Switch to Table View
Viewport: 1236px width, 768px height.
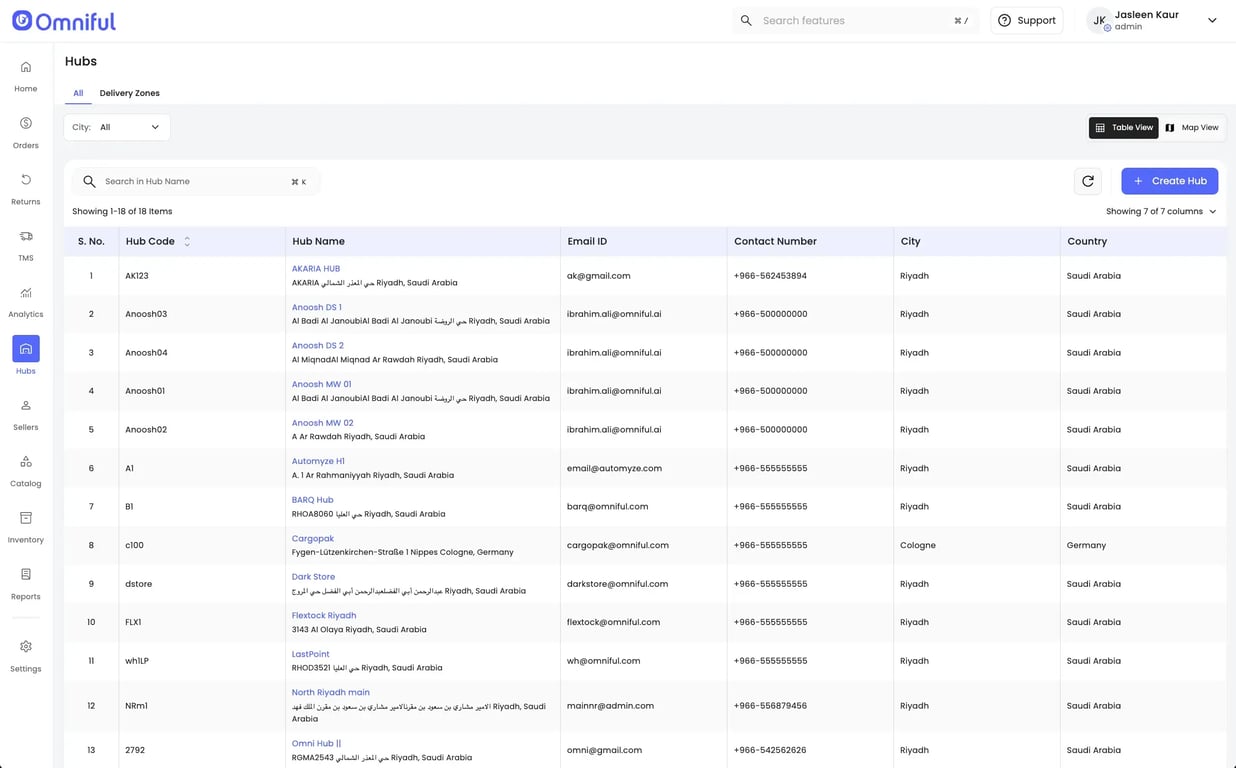click(1123, 128)
